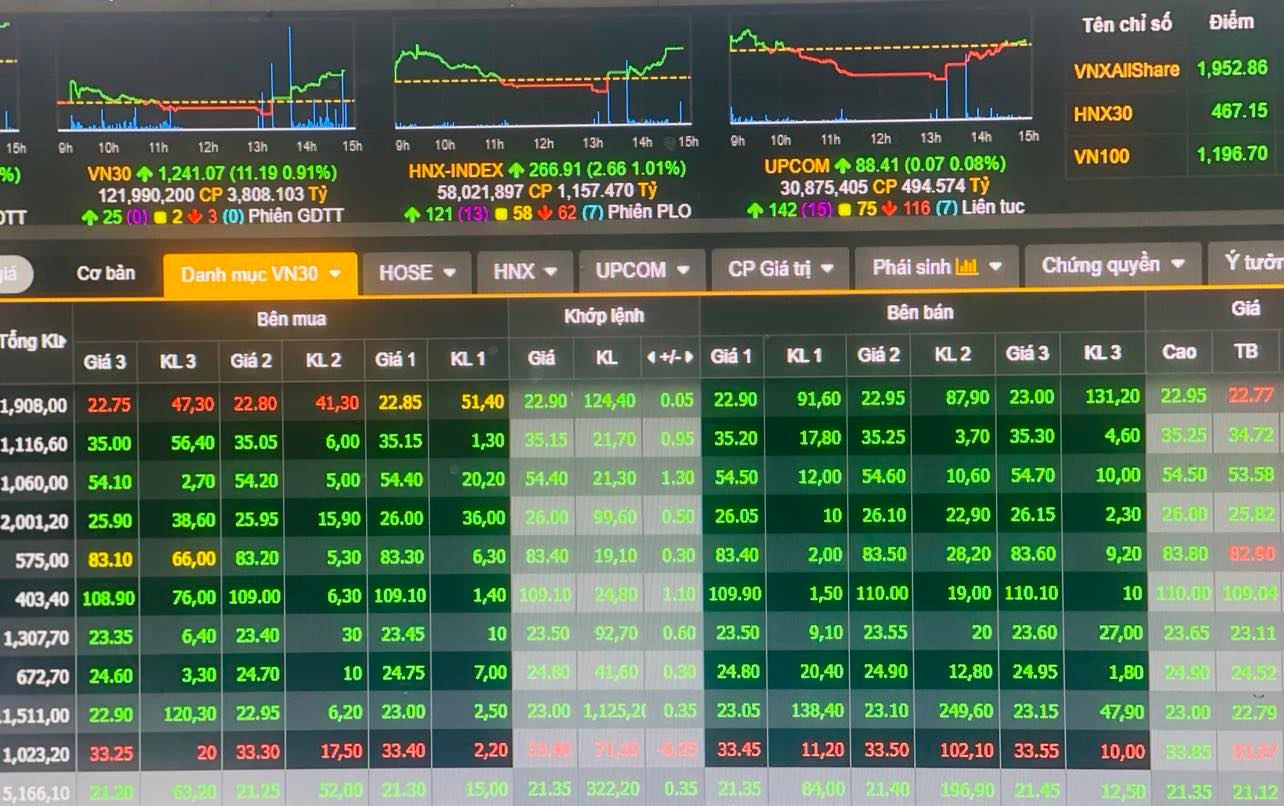Click buy price 108.90
The image size is (1284, 806).
pos(106,597)
